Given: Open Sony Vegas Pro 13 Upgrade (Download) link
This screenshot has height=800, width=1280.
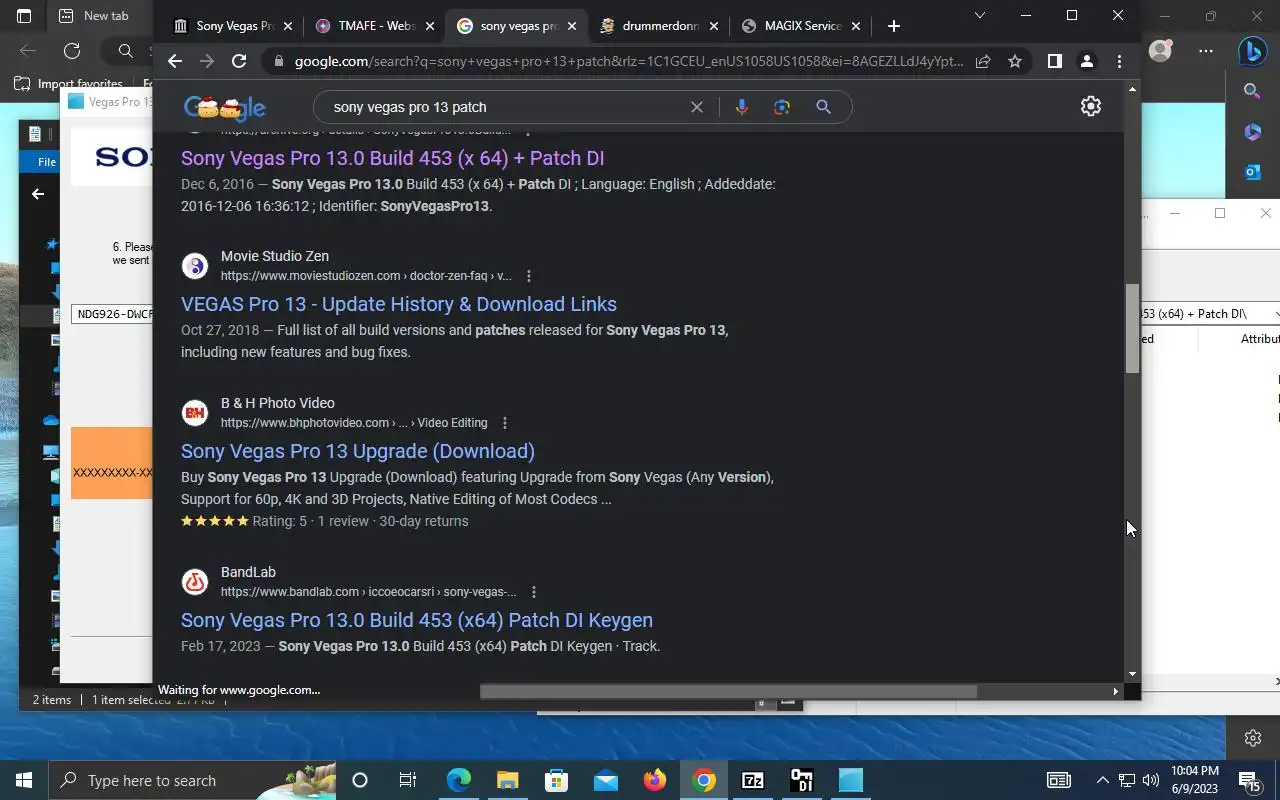Looking at the screenshot, I should click(x=358, y=451).
